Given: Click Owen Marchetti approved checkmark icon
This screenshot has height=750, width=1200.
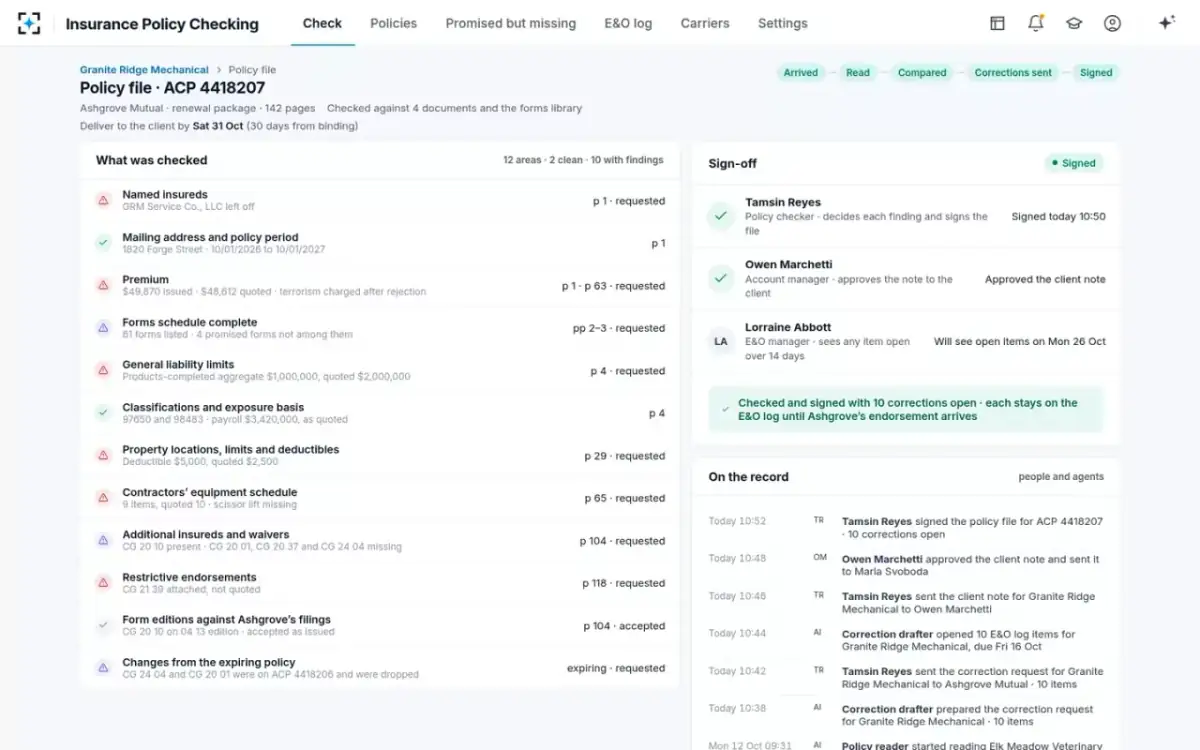Looking at the screenshot, I should [721, 279].
